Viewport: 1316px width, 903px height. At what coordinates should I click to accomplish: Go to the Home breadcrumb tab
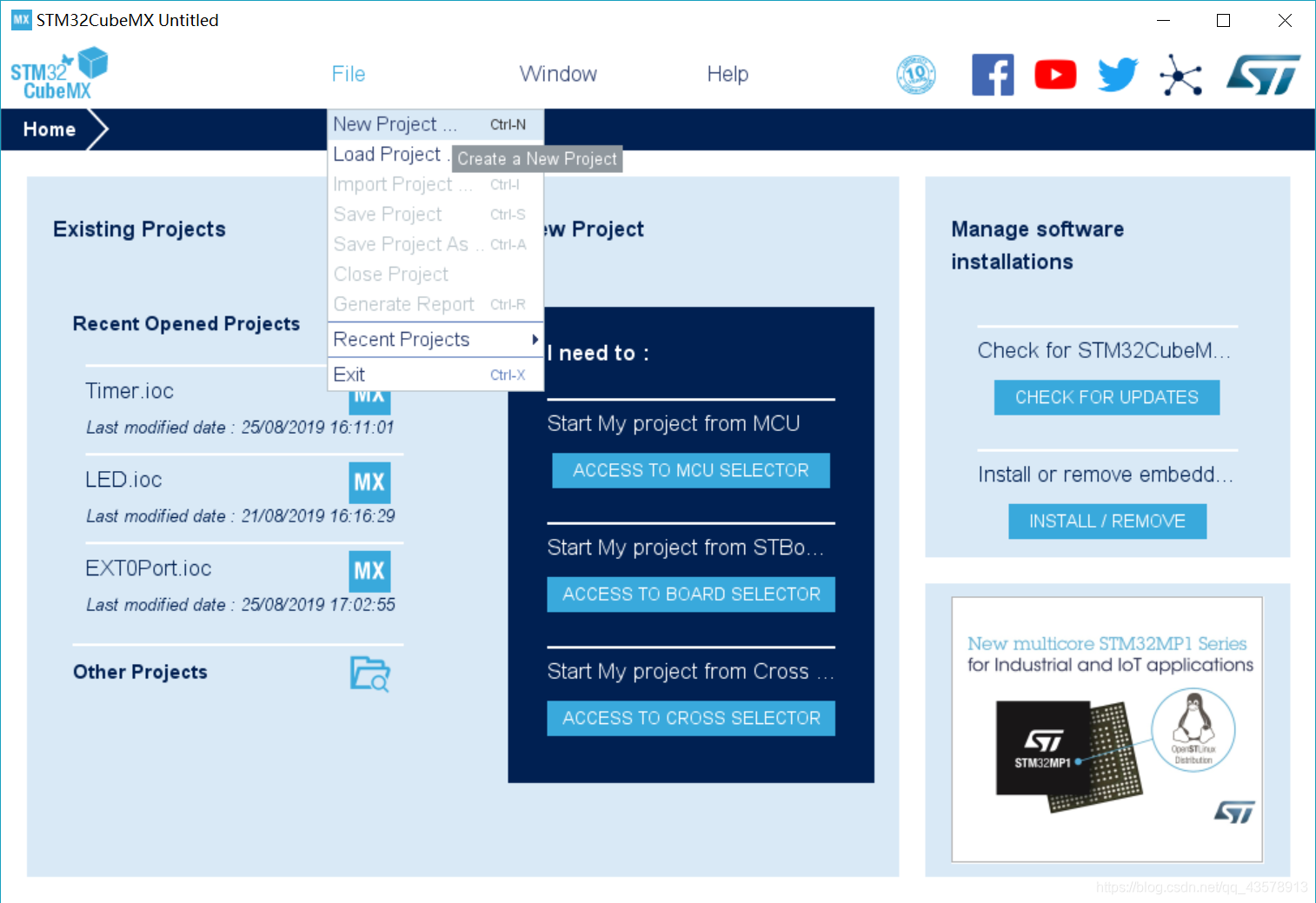50,129
